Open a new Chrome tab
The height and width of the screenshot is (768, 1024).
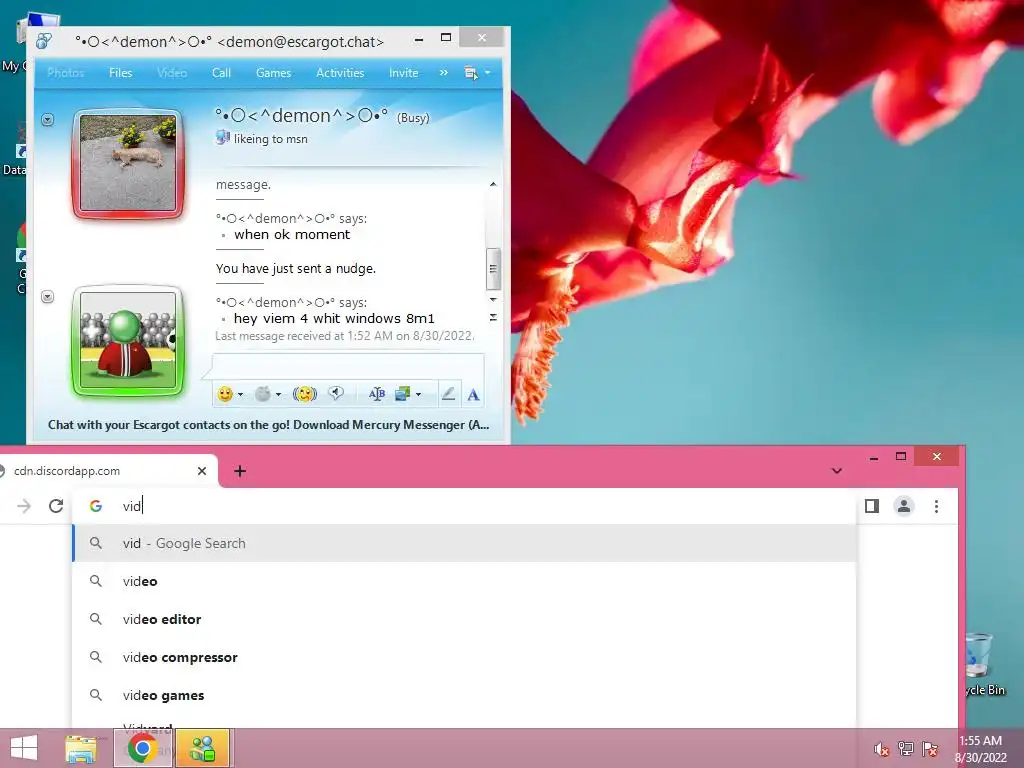240,471
